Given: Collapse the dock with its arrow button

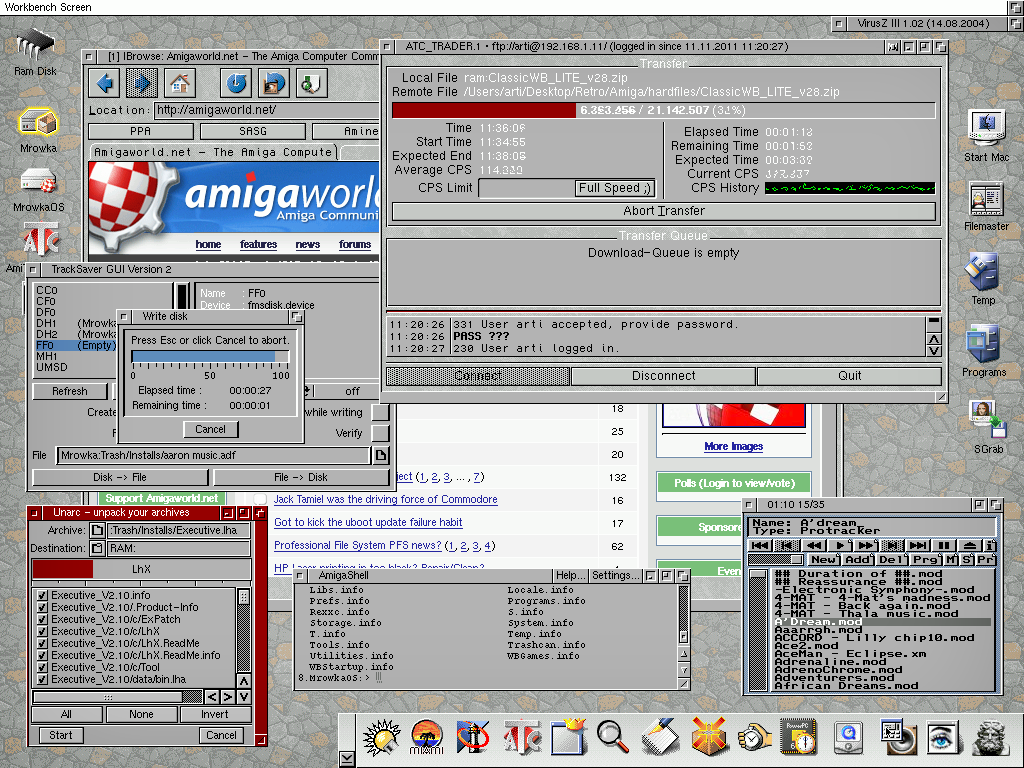Looking at the screenshot, I should tap(347, 759).
